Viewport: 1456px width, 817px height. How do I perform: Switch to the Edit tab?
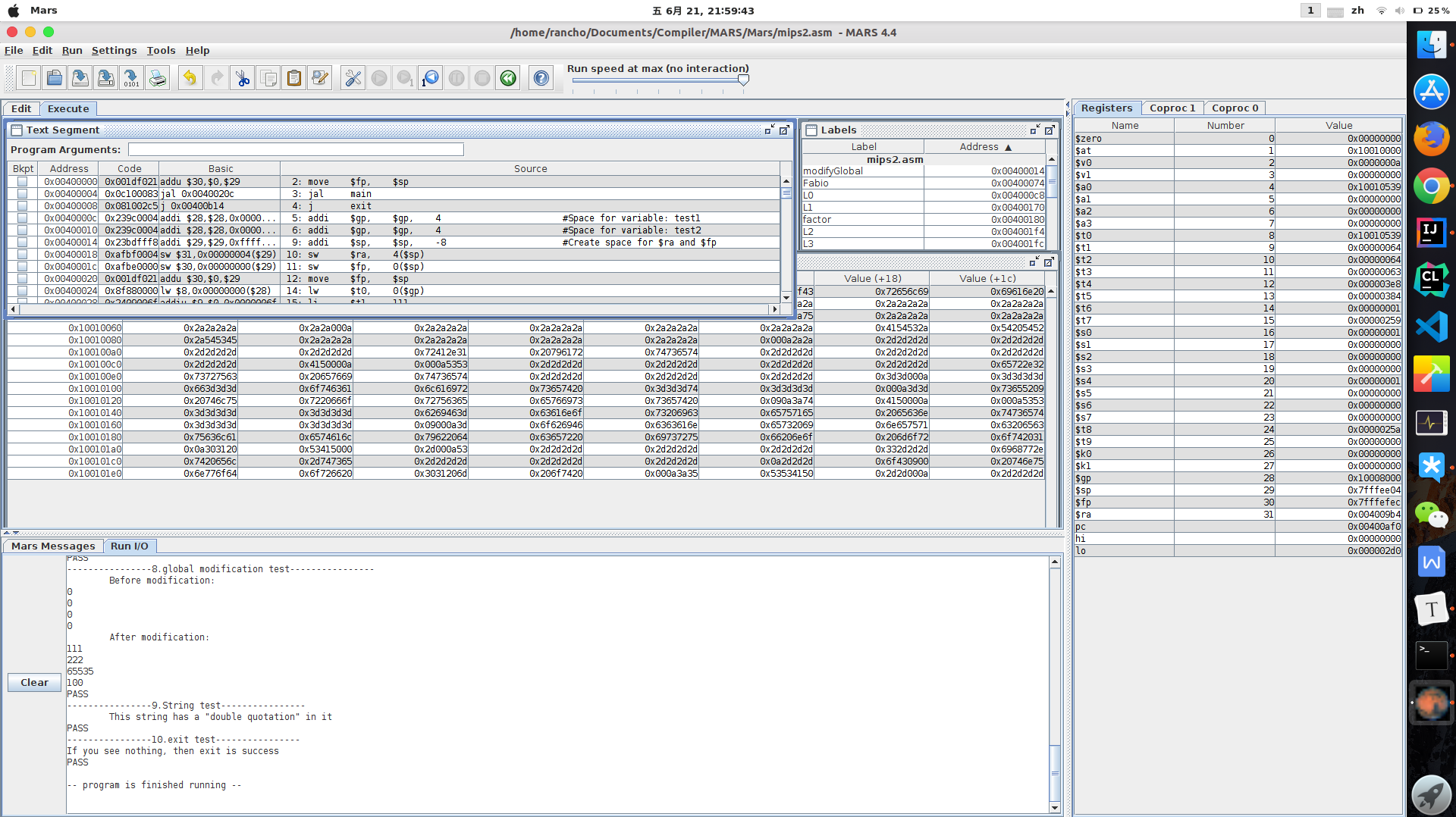pyautogui.click(x=21, y=109)
